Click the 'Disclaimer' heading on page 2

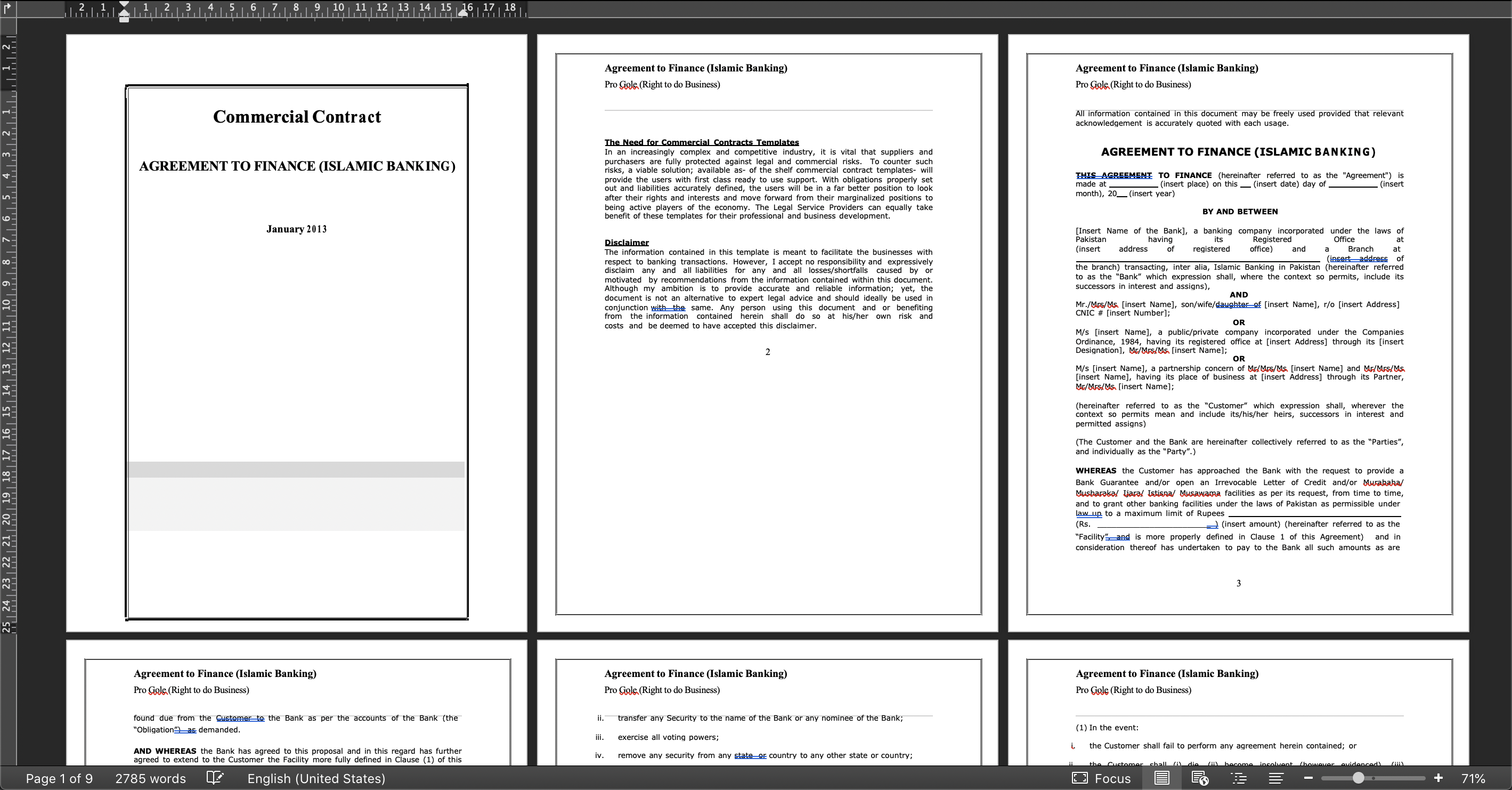[627, 243]
